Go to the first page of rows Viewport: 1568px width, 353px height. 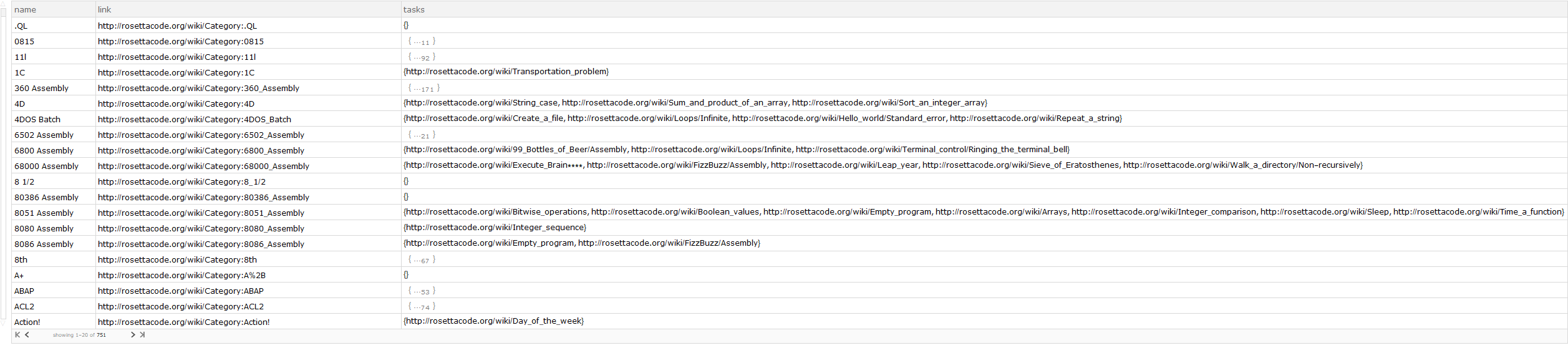click(x=17, y=335)
